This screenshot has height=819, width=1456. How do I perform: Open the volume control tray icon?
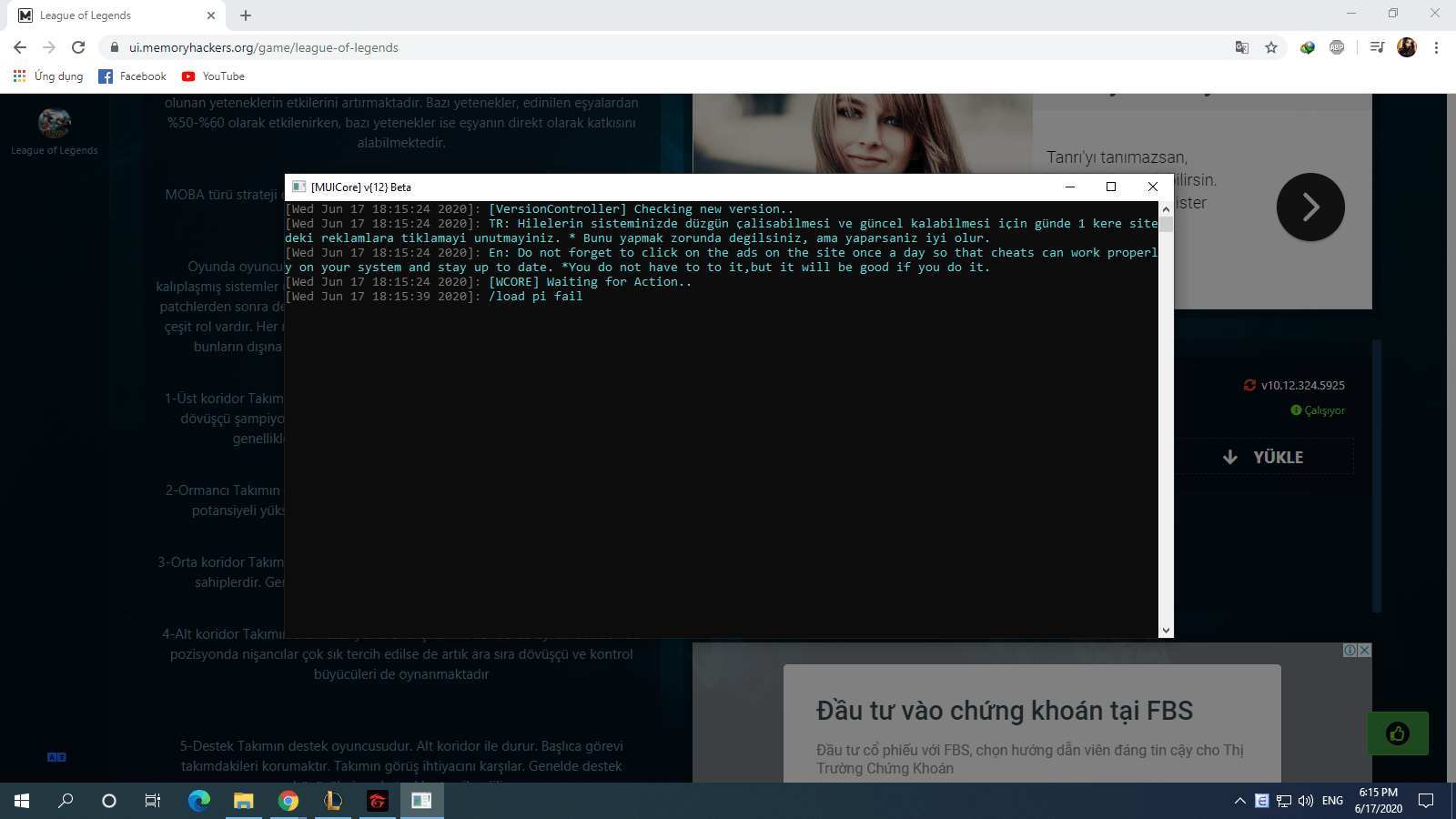pyautogui.click(x=1306, y=801)
